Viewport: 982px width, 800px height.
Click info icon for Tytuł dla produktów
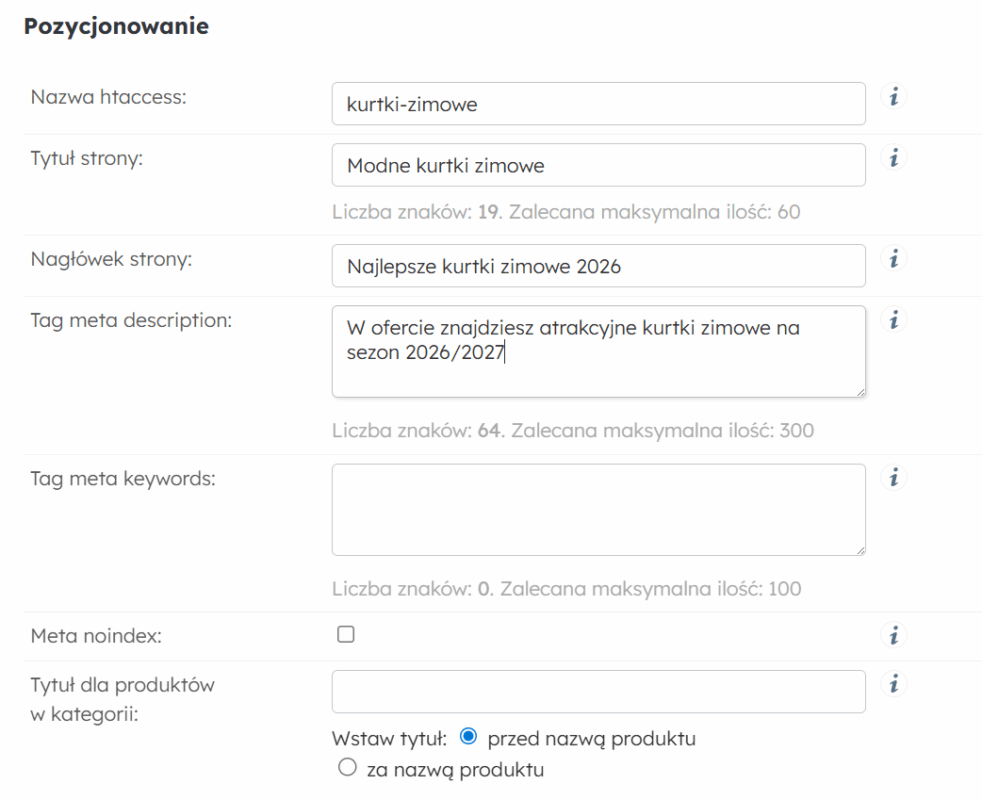tap(894, 685)
